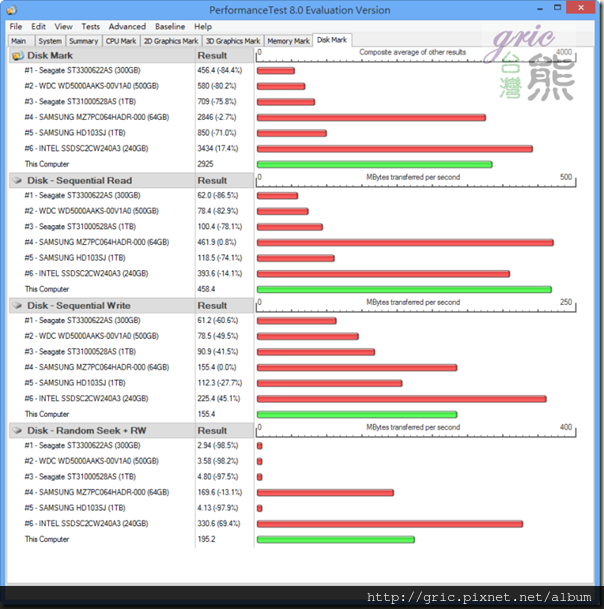The image size is (604, 609).
Task: Click Sequential Read result 461.9 (0.8%)
Action: click(x=217, y=242)
